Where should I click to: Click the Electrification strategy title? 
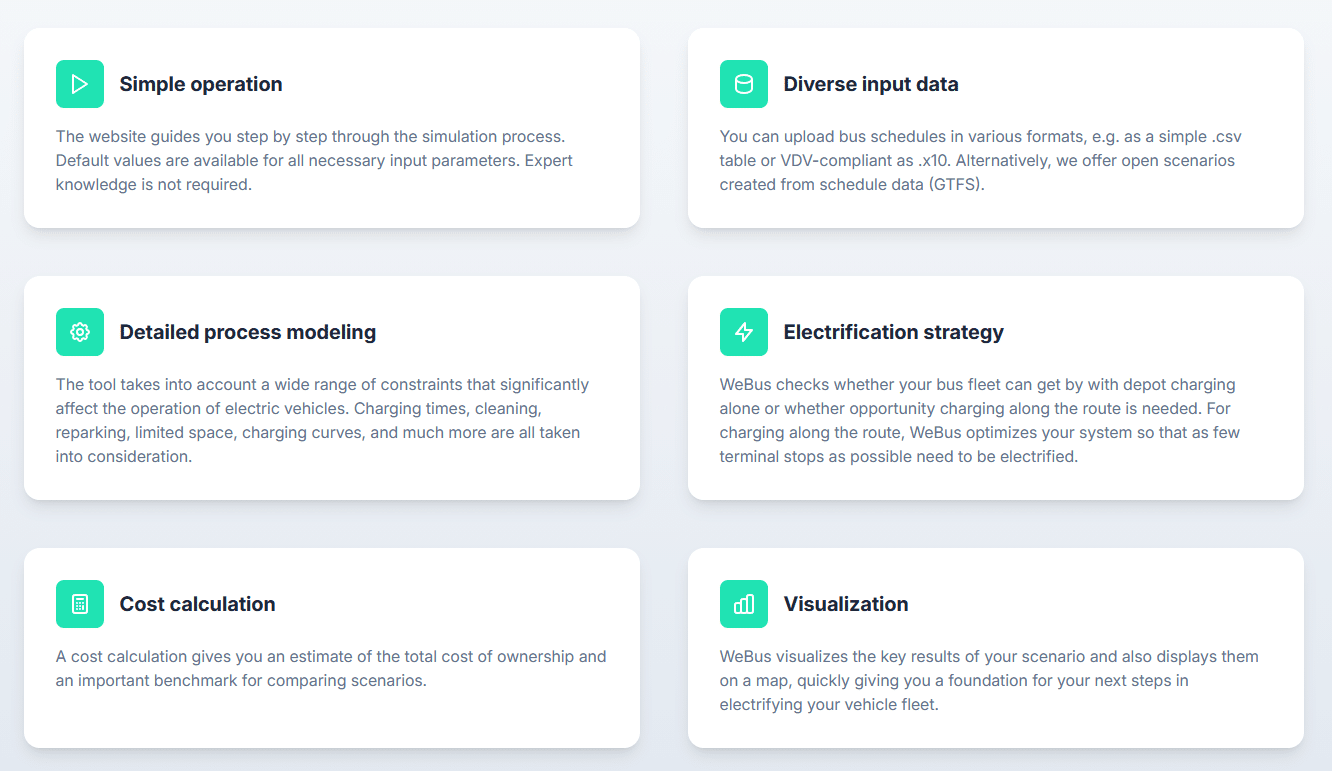(x=894, y=332)
